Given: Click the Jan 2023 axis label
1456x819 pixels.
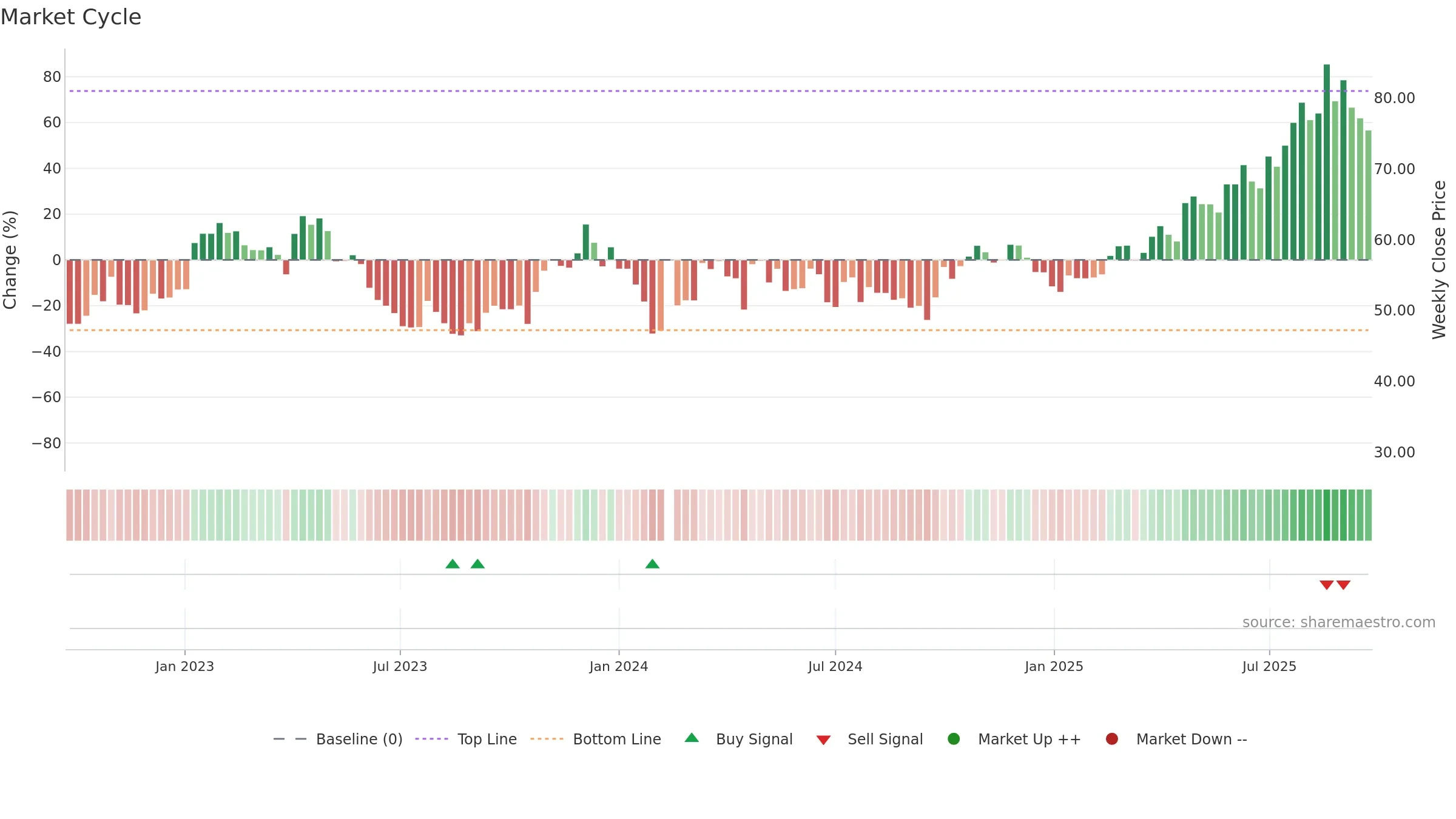Looking at the screenshot, I should (x=184, y=667).
